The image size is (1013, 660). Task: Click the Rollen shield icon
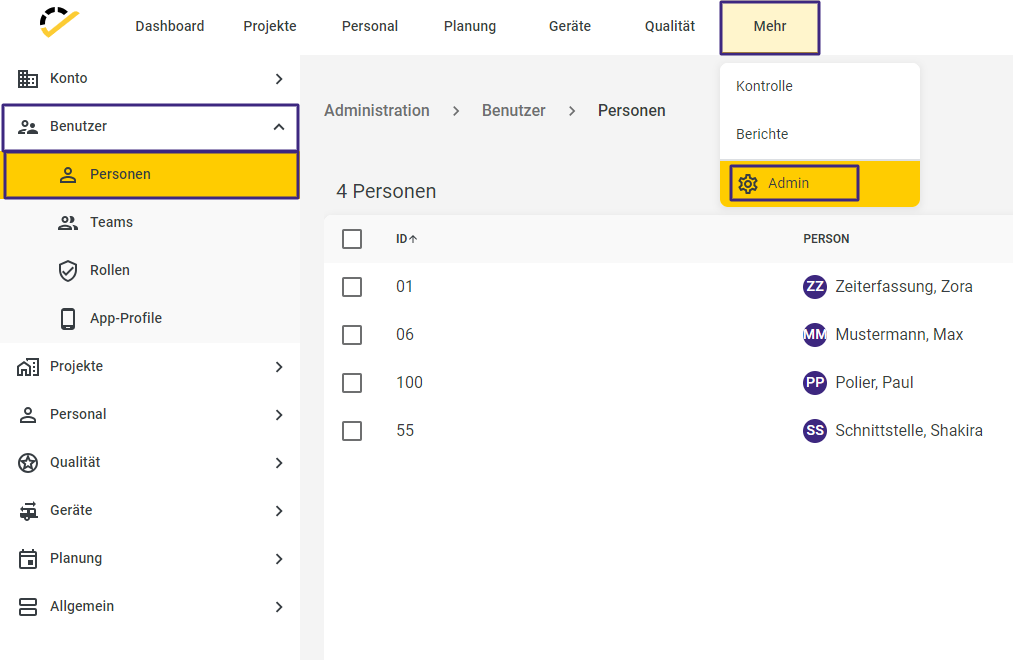click(x=68, y=271)
